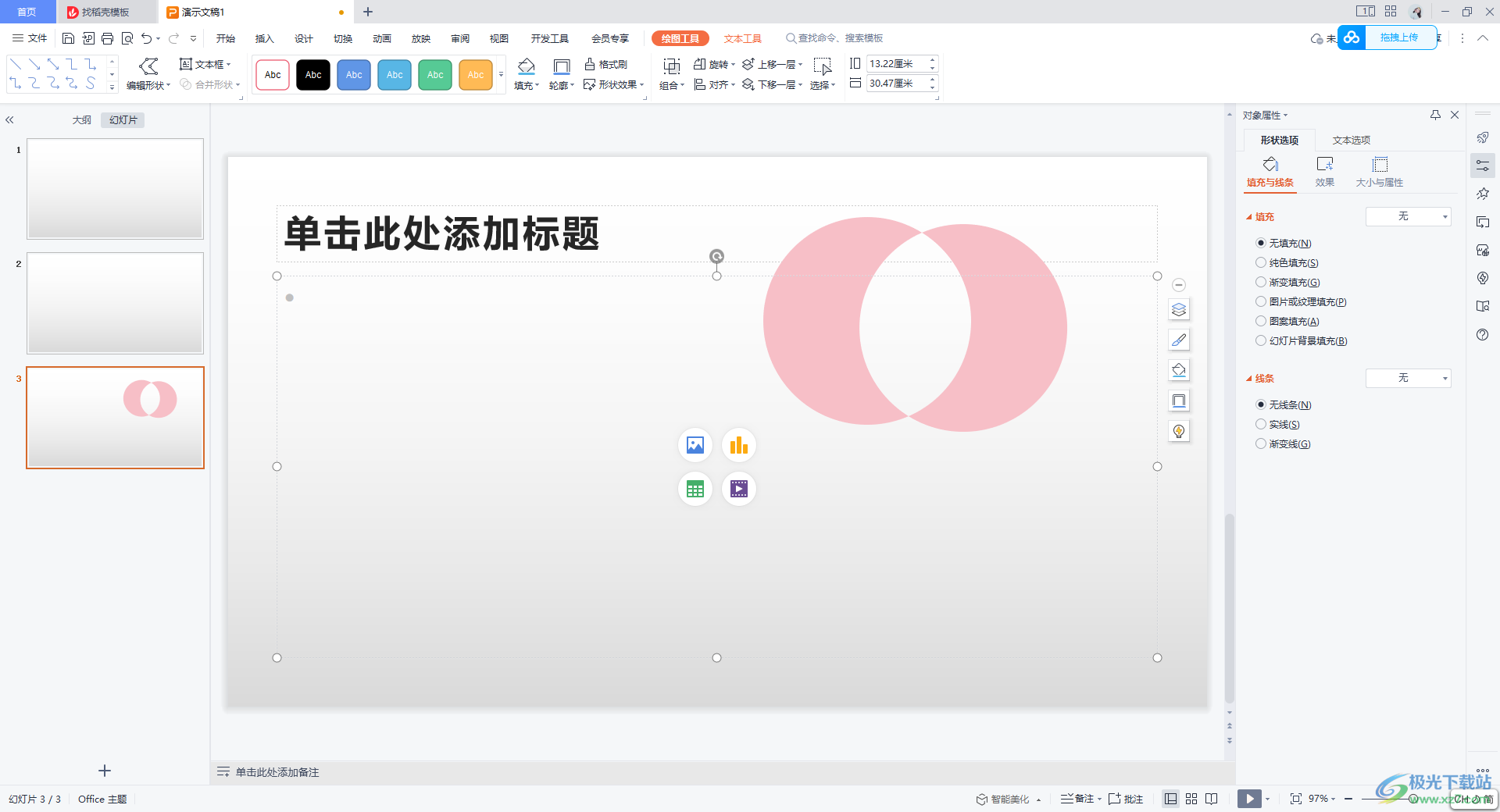The width and height of the screenshot is (1500, 812).
Task: Open the shape Outline tool in ribbon
Action: (561, 74)
